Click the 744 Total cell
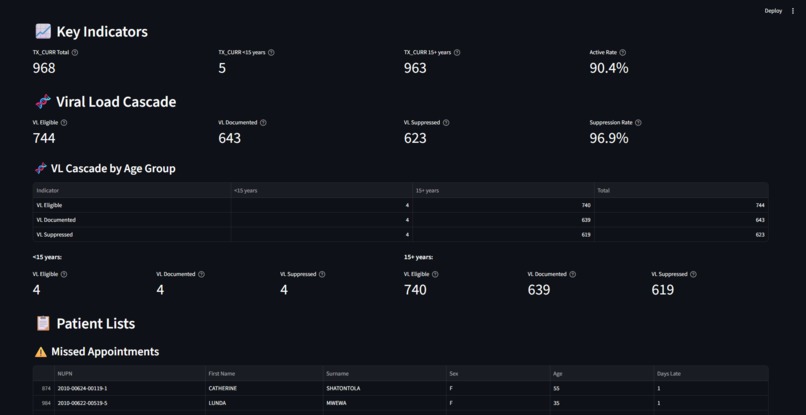Image resolution: width=806 pixels, height=415 pixels. pyautogui.click(x=681, y=205)
